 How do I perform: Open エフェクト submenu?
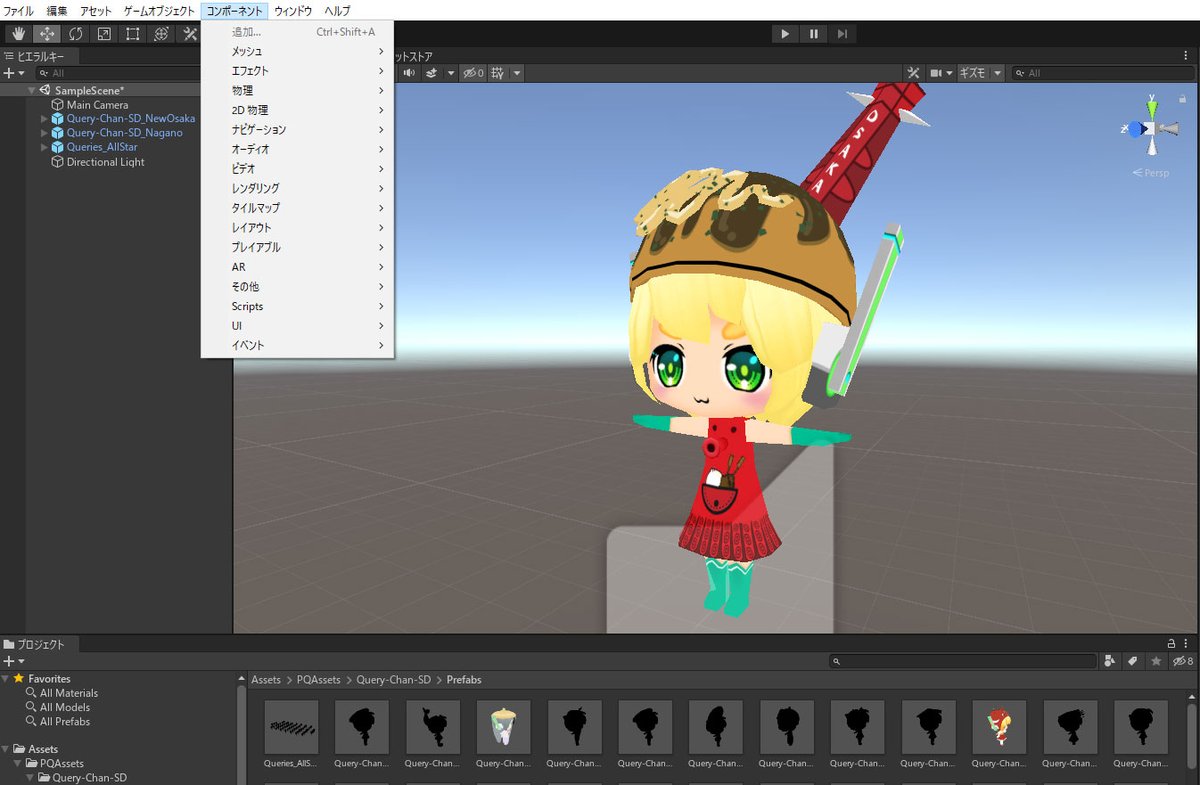click(297, 71)
